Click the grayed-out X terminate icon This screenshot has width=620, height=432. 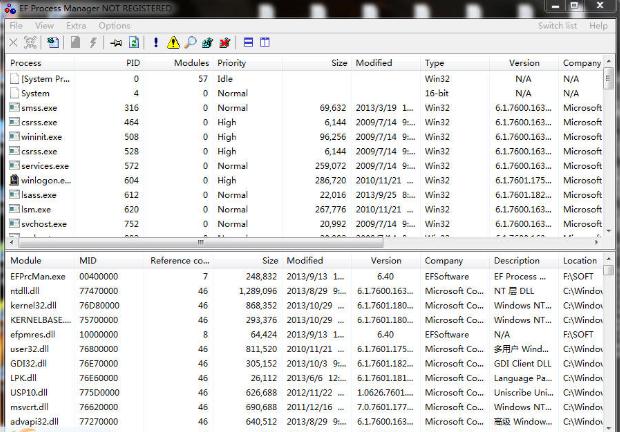(13, 43)
